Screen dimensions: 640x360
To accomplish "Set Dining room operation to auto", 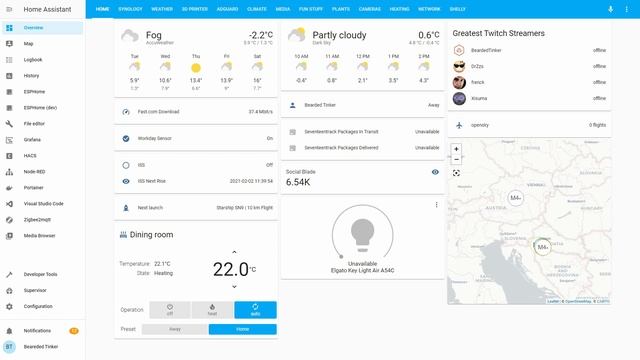I will coord(255,310).
